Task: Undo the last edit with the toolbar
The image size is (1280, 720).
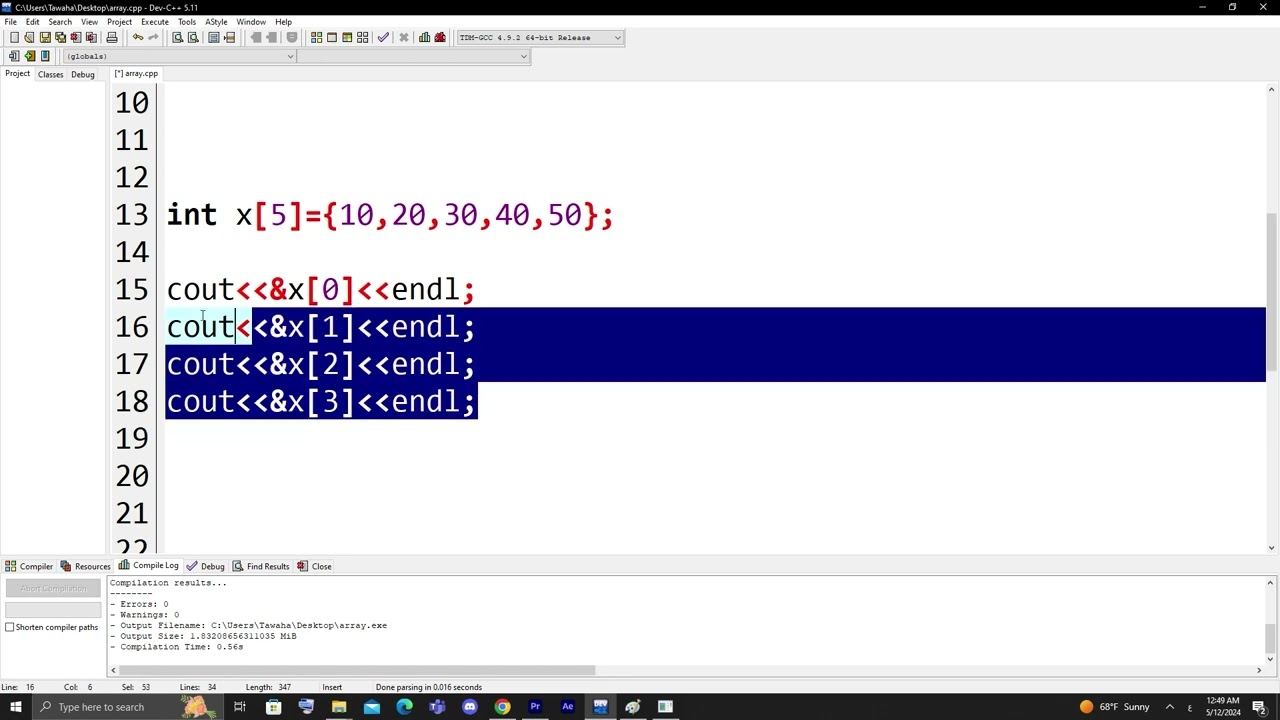Action: tap(138, 38)
